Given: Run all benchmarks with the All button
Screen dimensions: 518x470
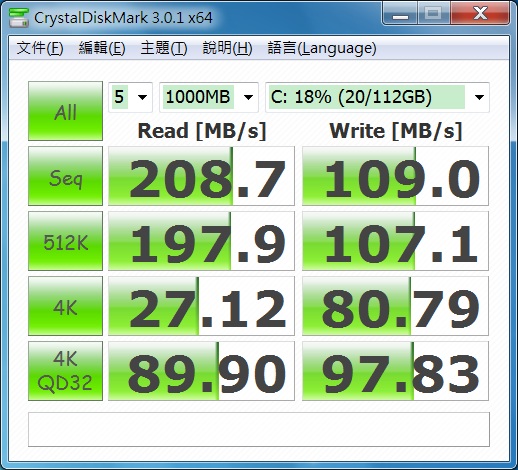Looking at the screenshot, I should [65, 111].
